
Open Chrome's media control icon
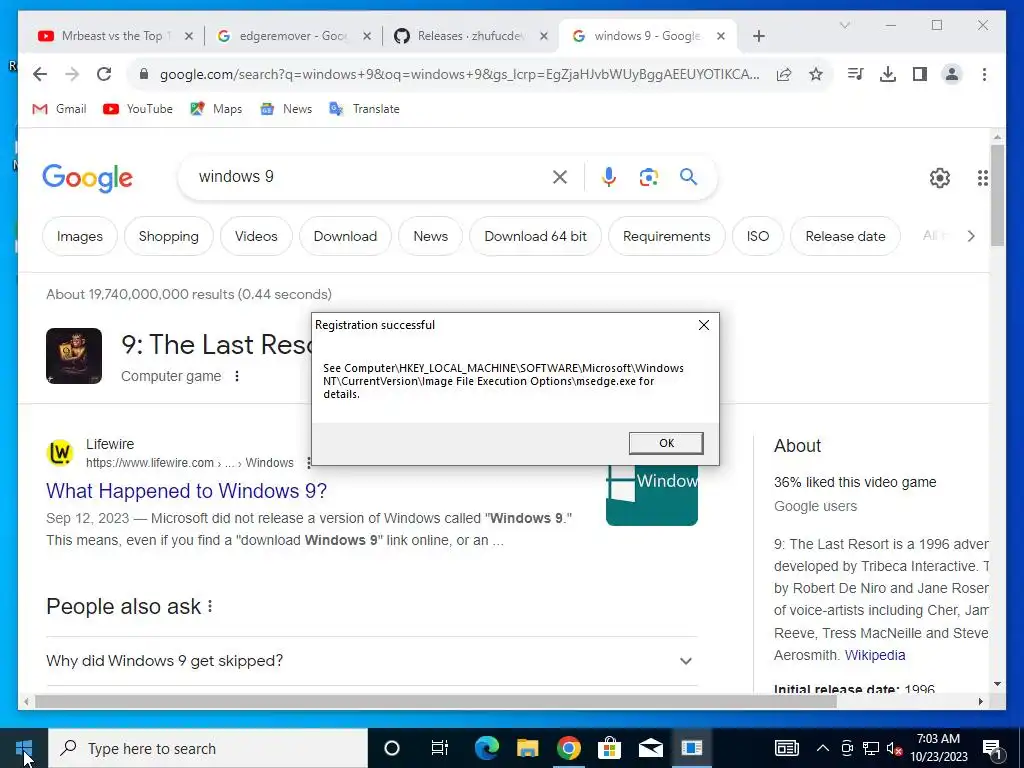[856, 74]
